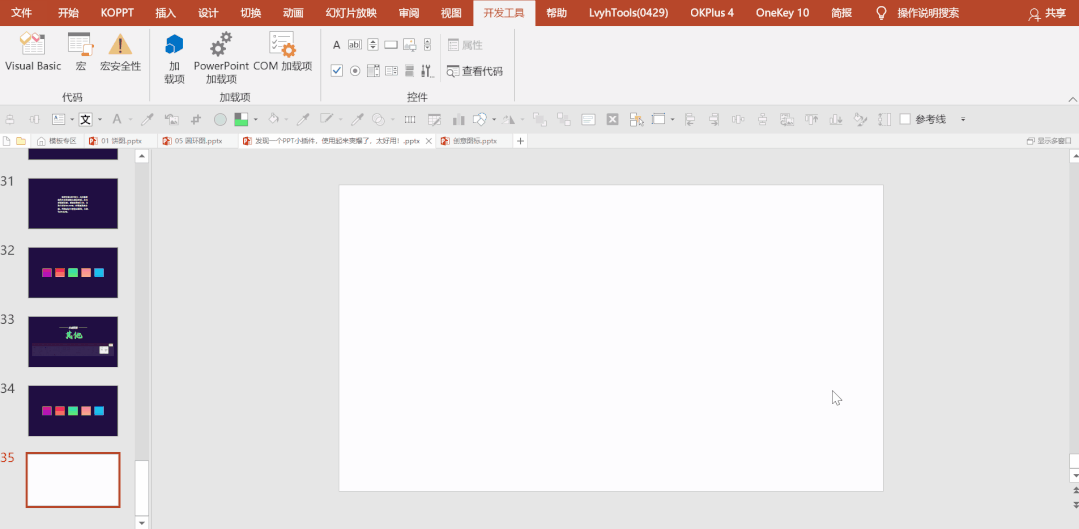Image resolution: width=1079 pixels, height=529 pixels.
Task: Switch to the 插入 ribbon tab
Action: pyautogui.click(x=166, y=13)
